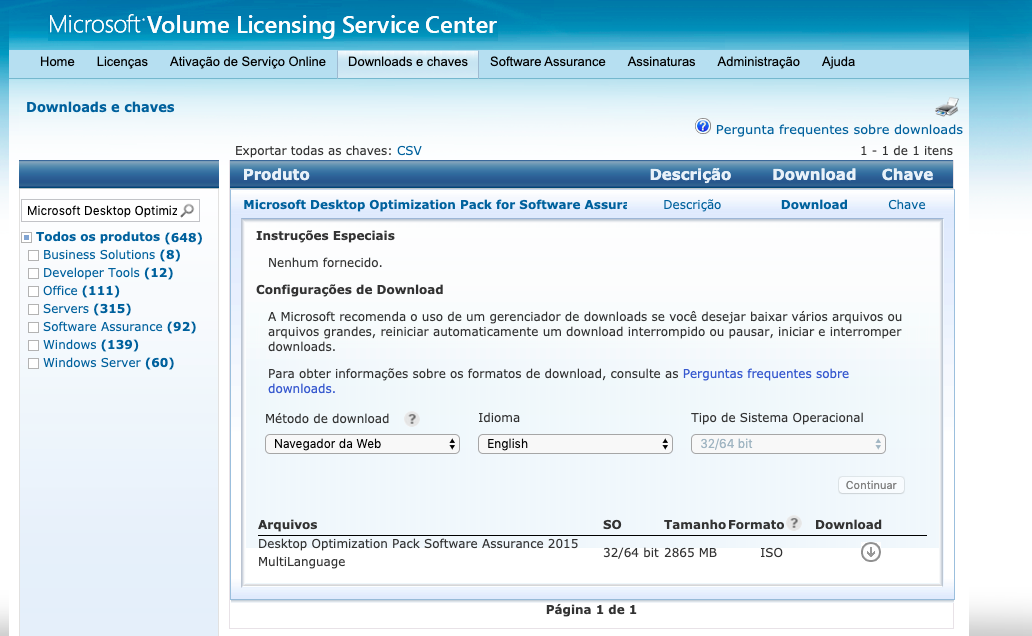Click the search magnifier icon in product filter
This screenshot has width=1032, height=636.
click(188, 211)
